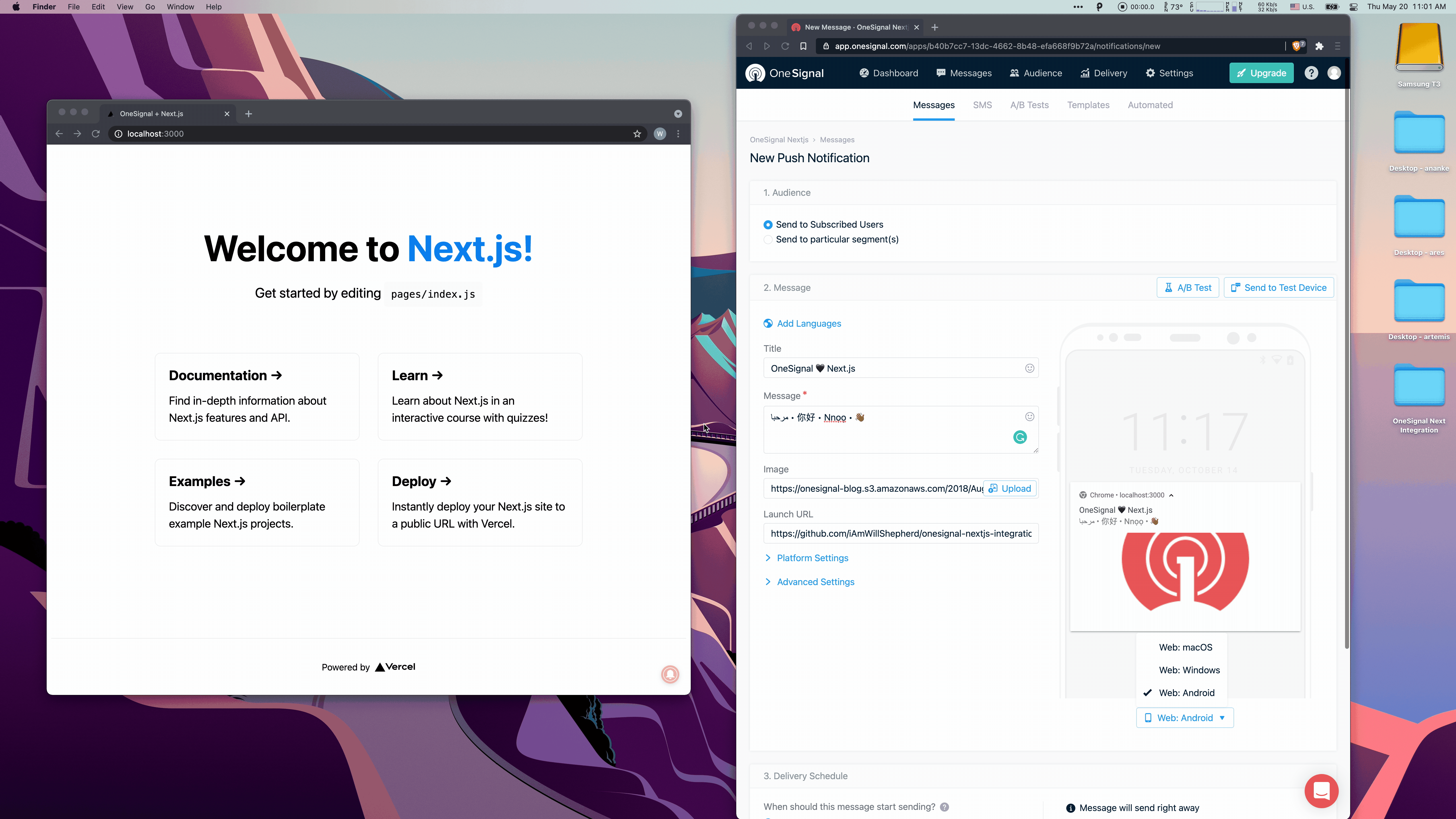Open the Samsung T3 drive on desktop
The image size is (1456, 819).
click(x=1419, y=55)
